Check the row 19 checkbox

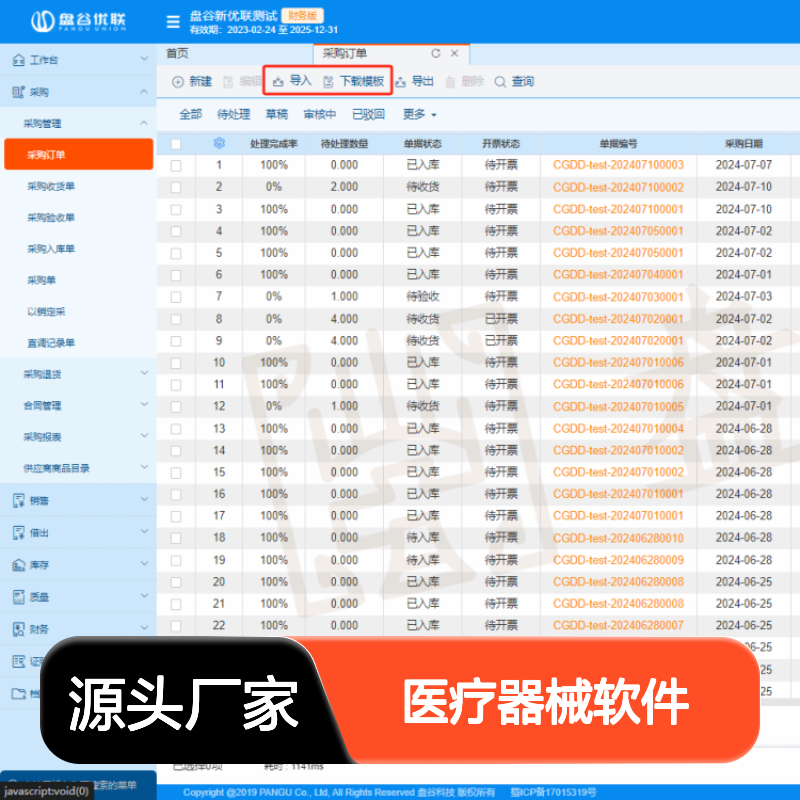(176, 560)
